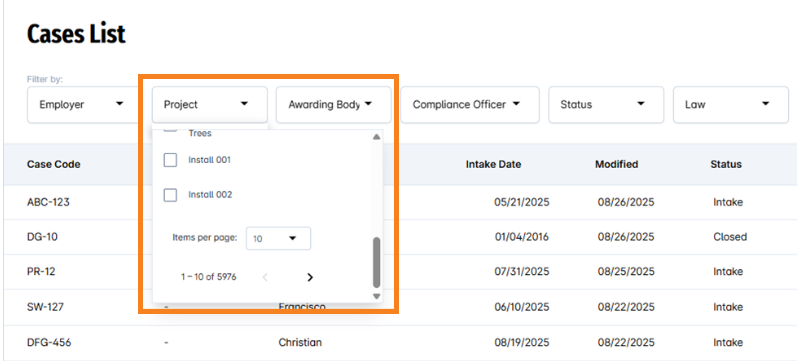Viewport: 804px width, 361px height.
Task: Expand the Compliance Officer filter
Action: click(x=470, y=105)
